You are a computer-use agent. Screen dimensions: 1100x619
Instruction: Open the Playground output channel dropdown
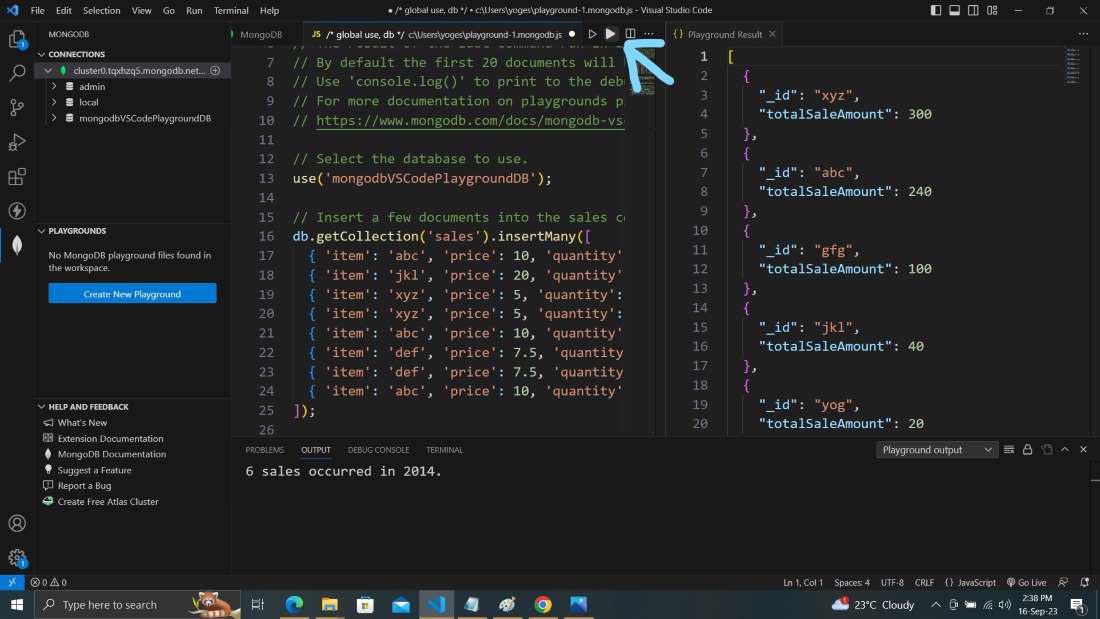click(937, 449)
